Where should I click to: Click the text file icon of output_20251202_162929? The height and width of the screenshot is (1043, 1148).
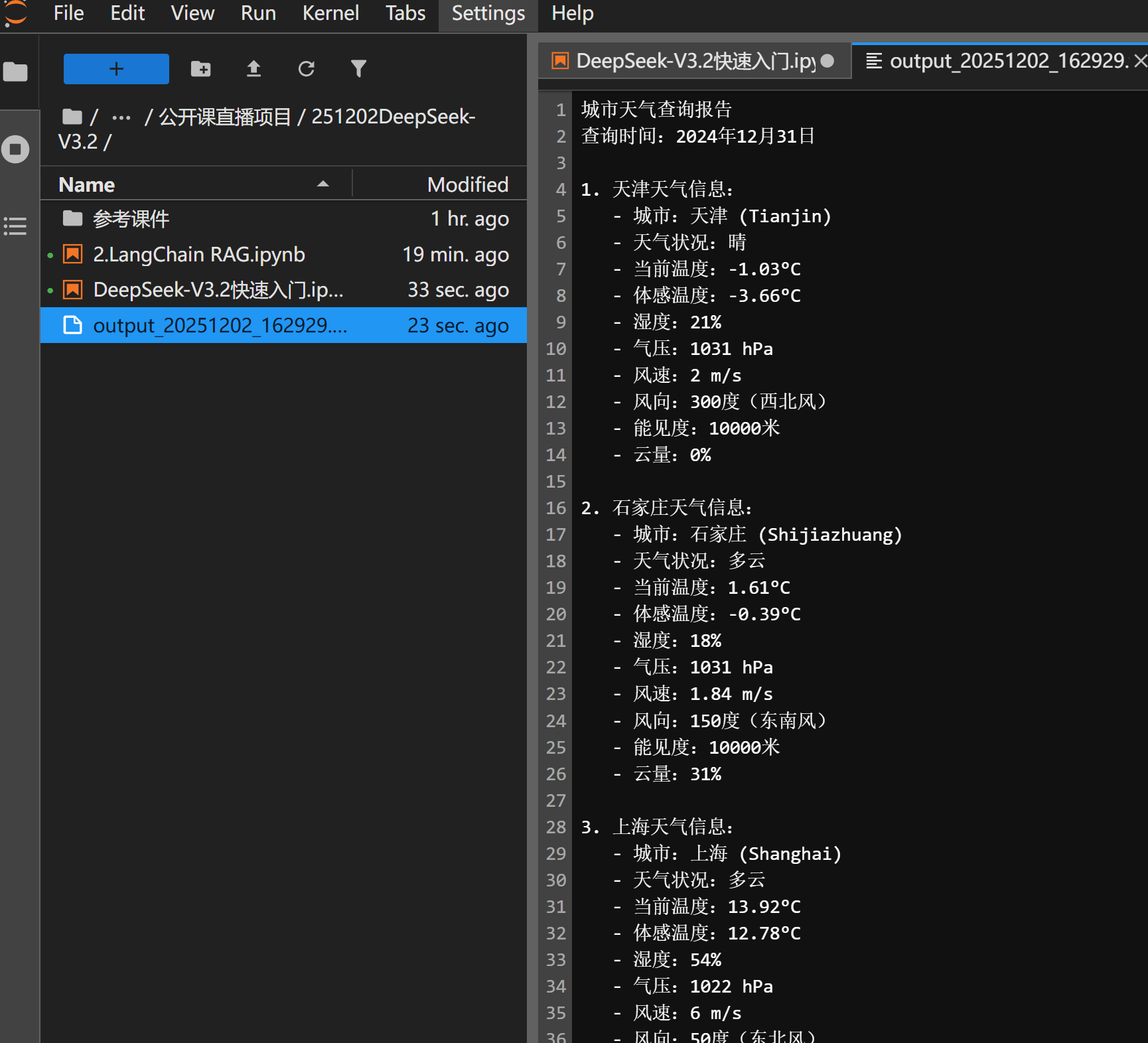click(72, 325)
